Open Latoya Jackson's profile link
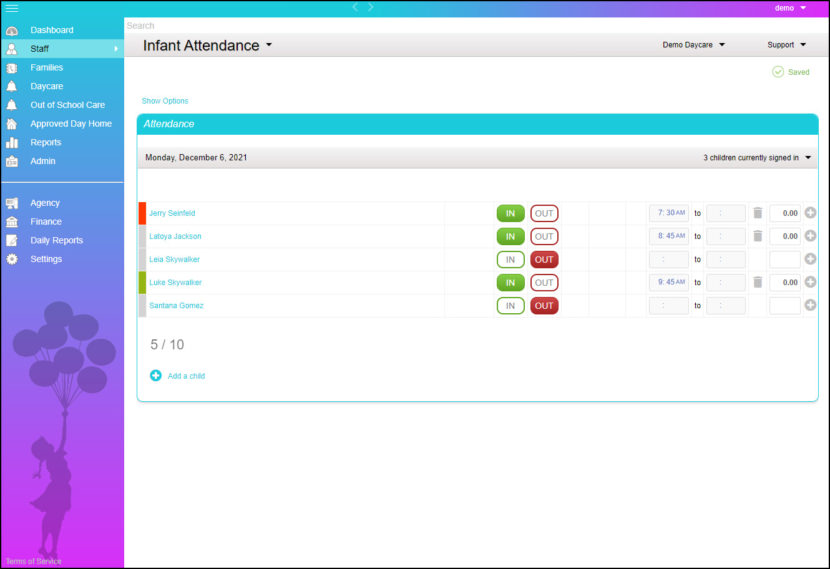The image size is (830, 569). click(x=175, y=236)
